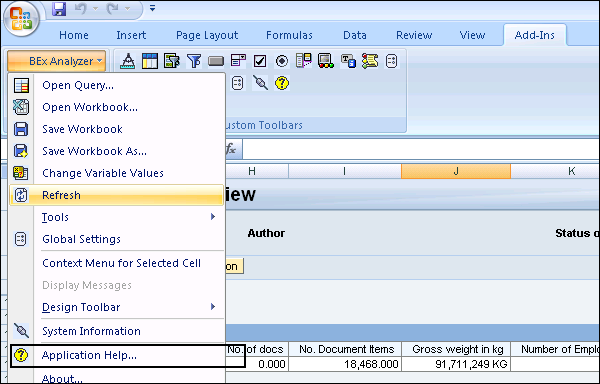Open the Customize Quick Access Toolbar dropdown

152,8
